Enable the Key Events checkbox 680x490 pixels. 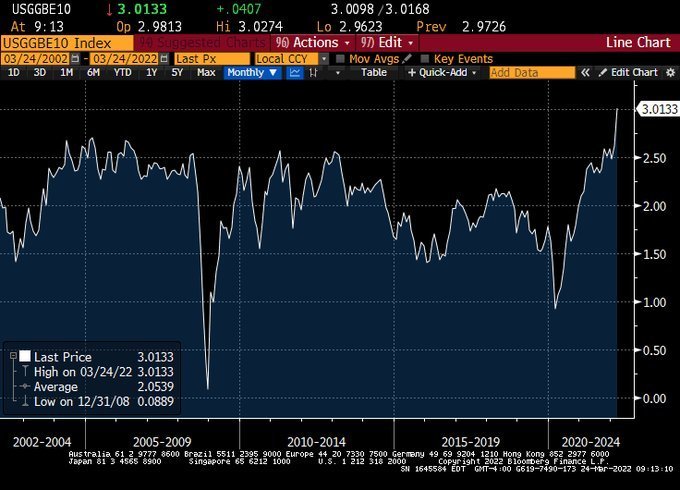click(425, 59)
